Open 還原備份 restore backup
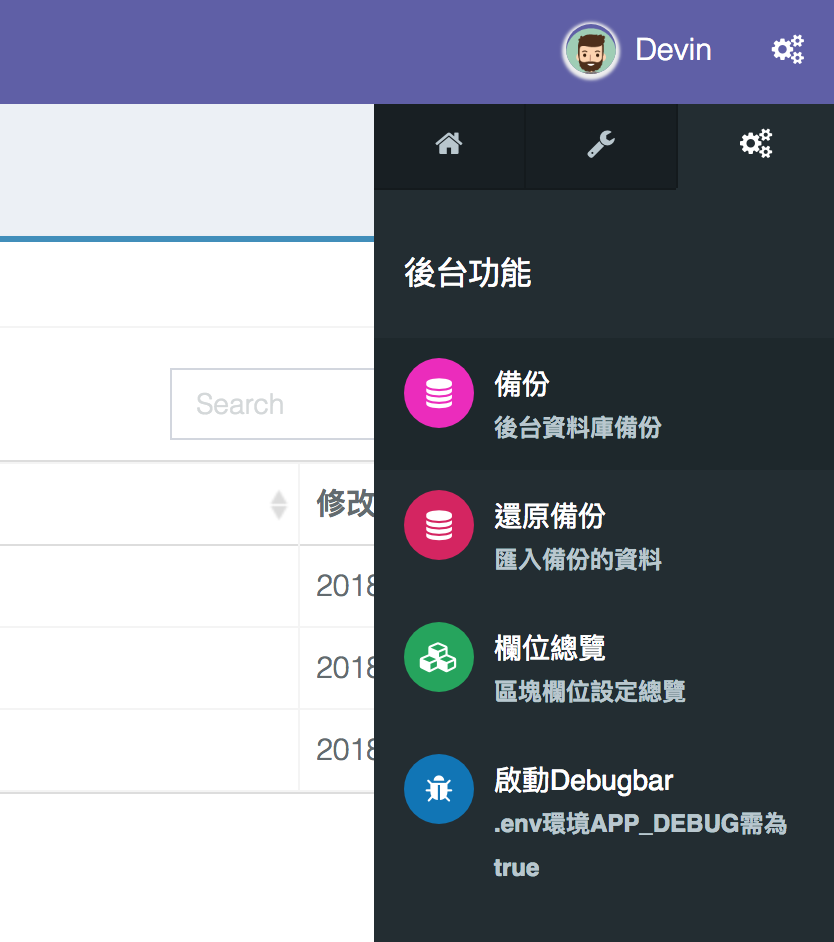Screen dimensions: 834x942 tap(604, 535)
